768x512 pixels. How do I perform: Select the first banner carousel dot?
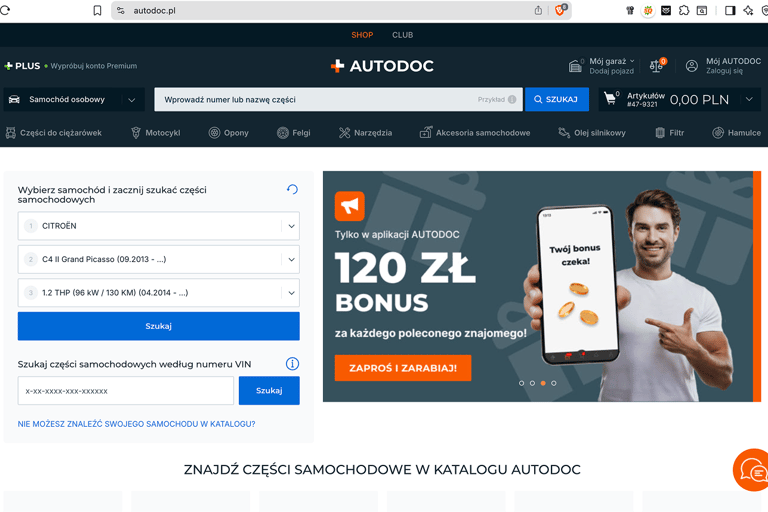click(522, 383)
